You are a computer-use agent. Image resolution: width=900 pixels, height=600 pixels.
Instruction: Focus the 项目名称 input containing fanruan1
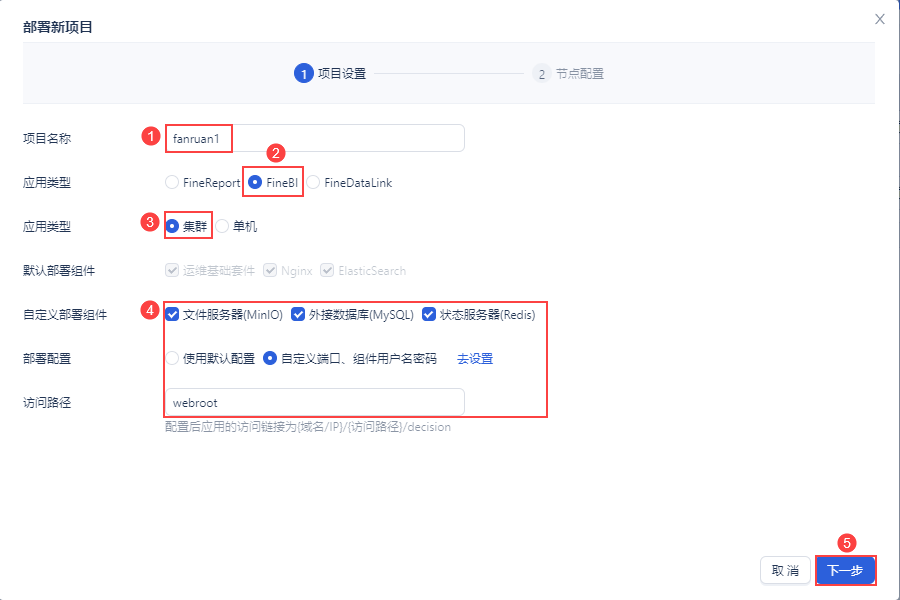pyautogui.click(x=315, y=138)
